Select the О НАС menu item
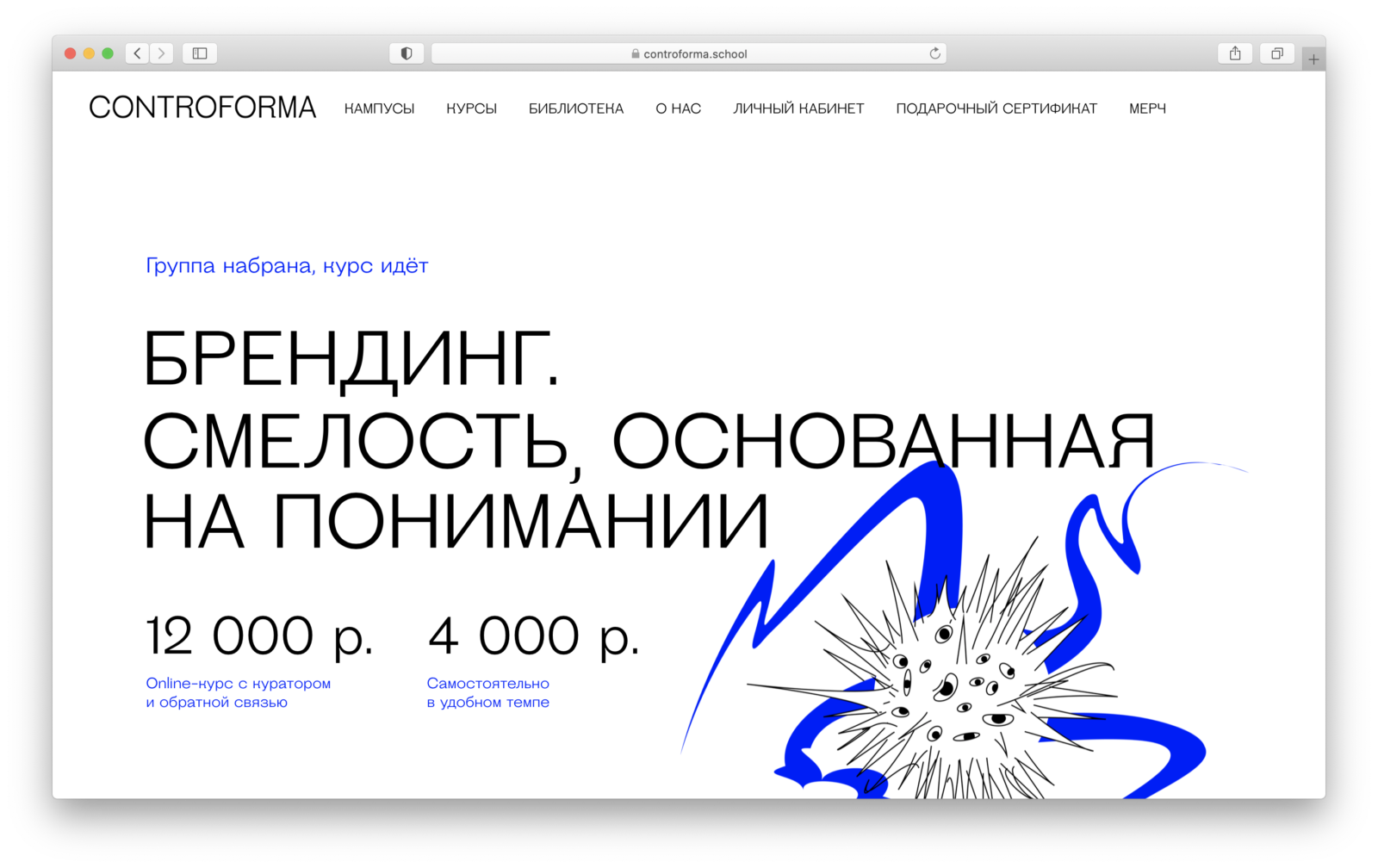1378x868 pixels. click(678, 108)
